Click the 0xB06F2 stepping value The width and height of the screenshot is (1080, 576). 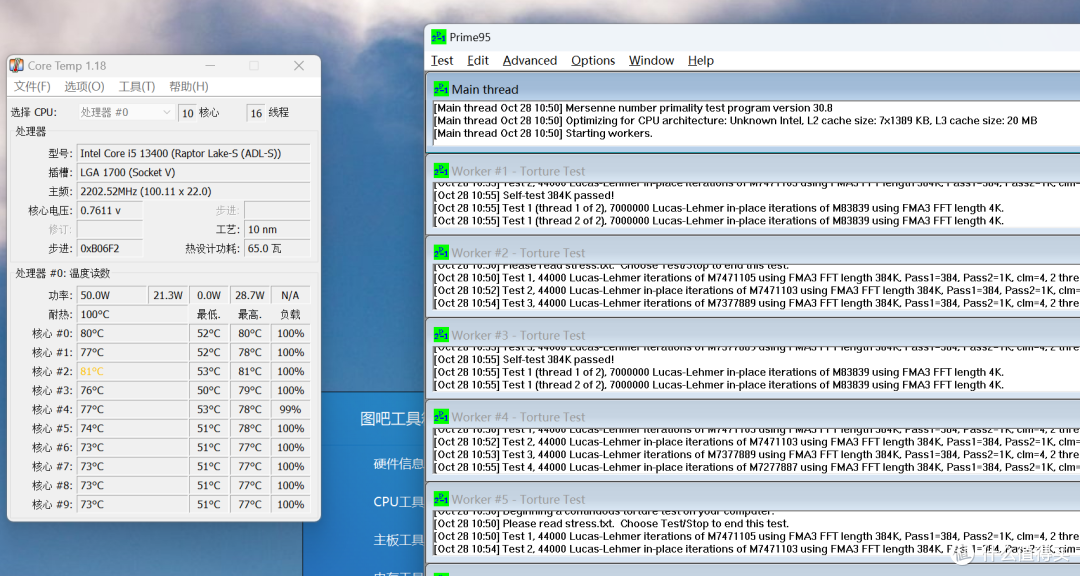tap(110, 249)
